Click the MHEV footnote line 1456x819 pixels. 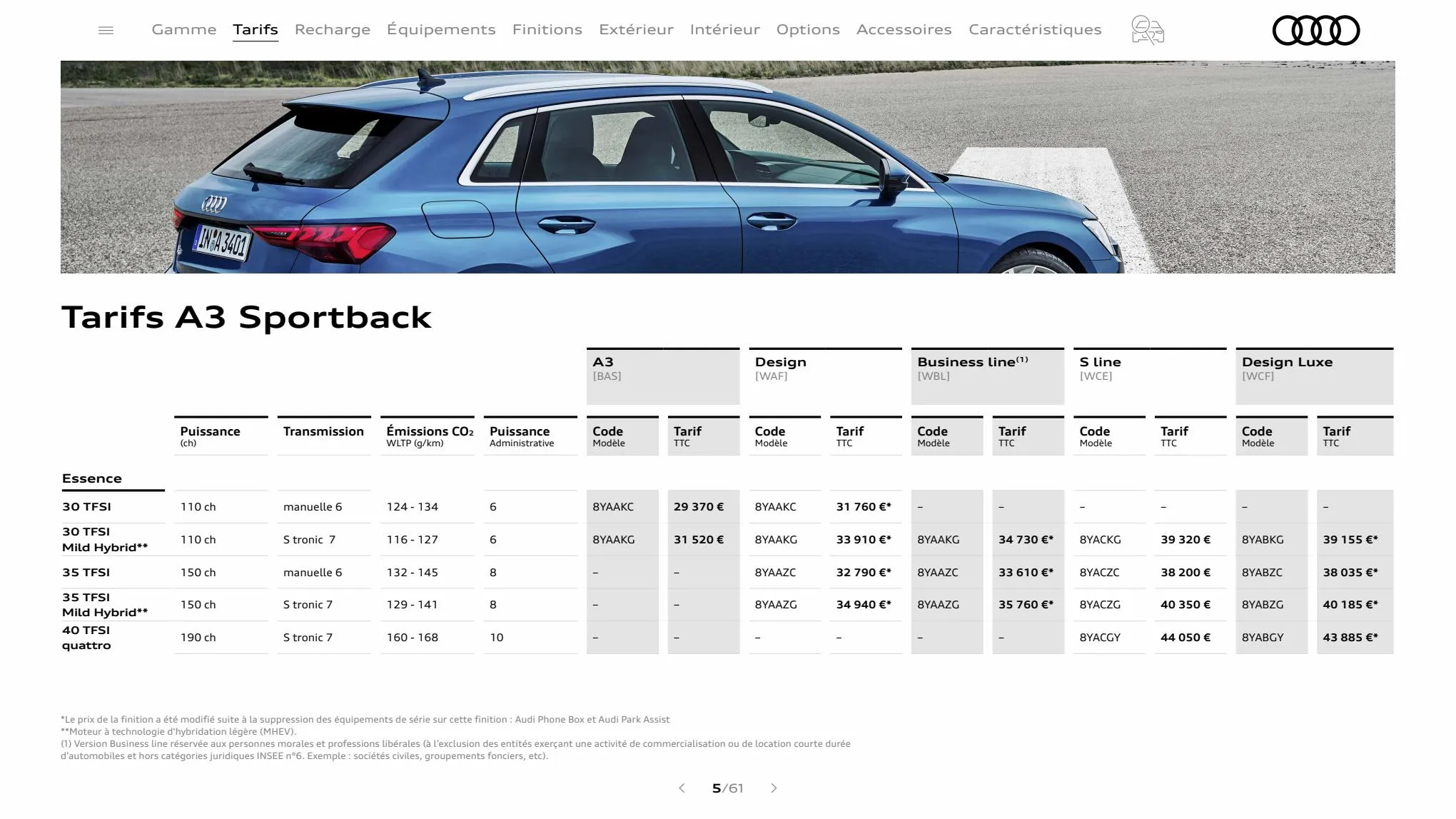tap(178, 732)
